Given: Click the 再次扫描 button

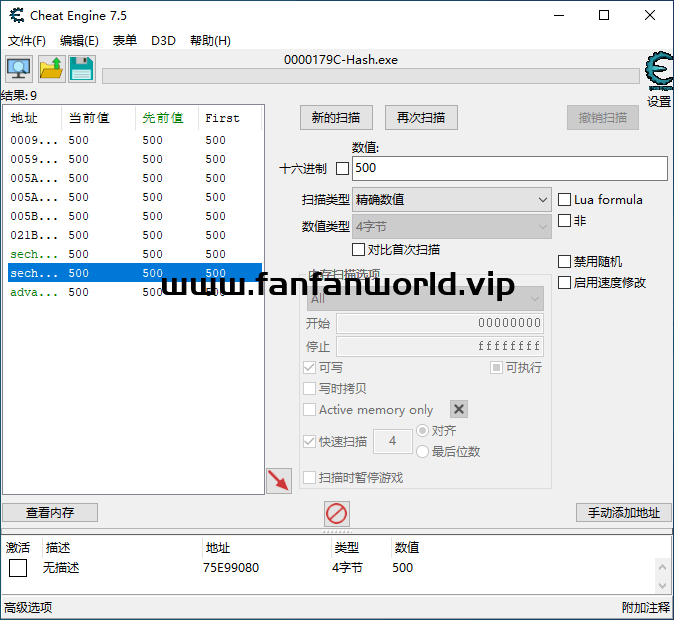Looking at the screenshot, I should [x=421, y=117].
